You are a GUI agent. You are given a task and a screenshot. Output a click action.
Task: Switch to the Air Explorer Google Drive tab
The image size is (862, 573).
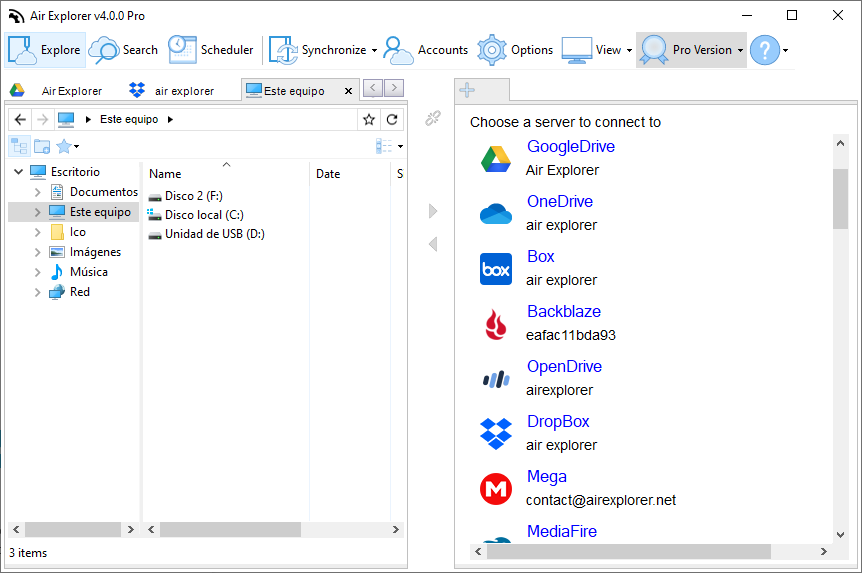click(x=57, y=91)
